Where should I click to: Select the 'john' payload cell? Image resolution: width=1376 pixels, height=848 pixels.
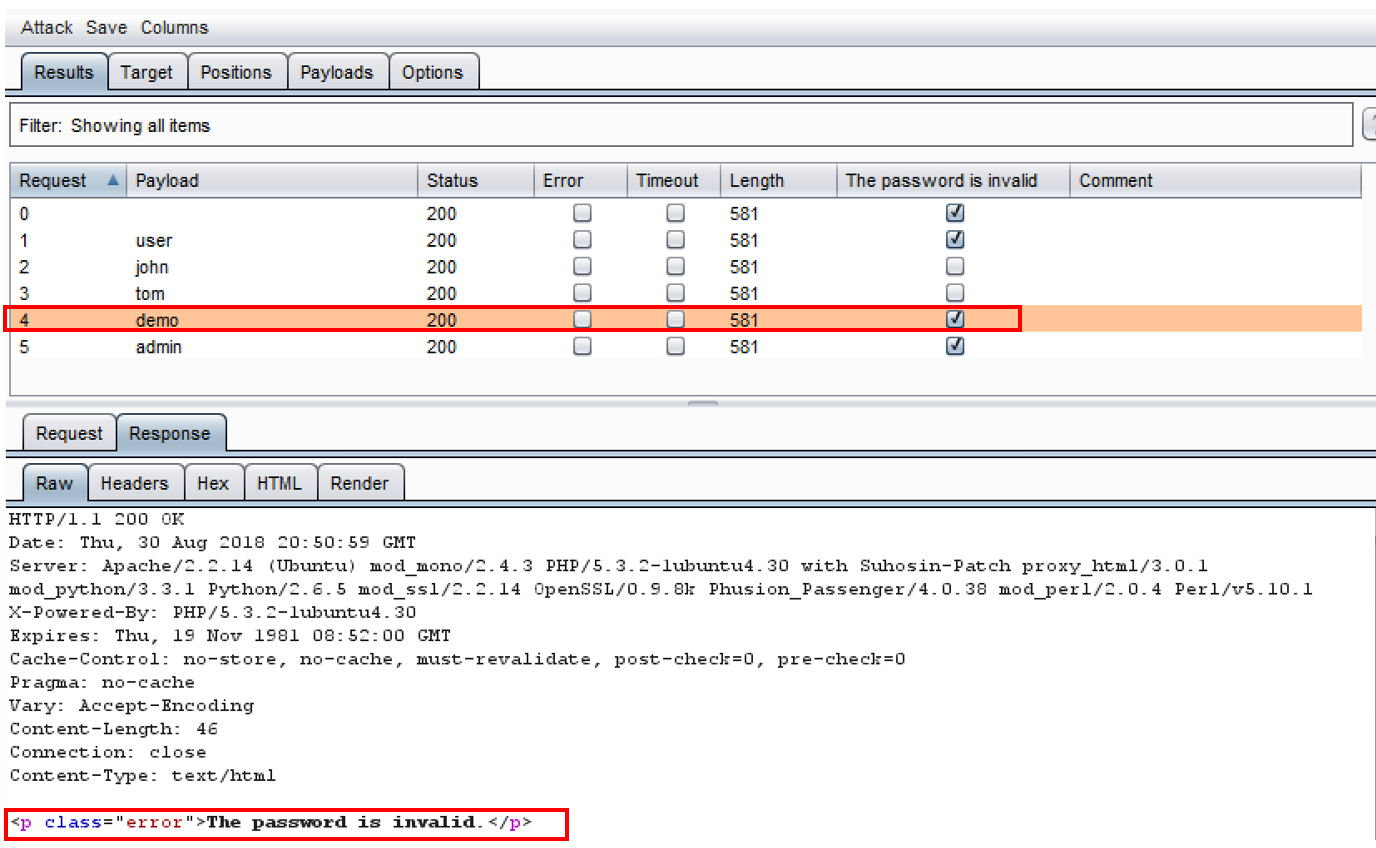pos(152,267)
